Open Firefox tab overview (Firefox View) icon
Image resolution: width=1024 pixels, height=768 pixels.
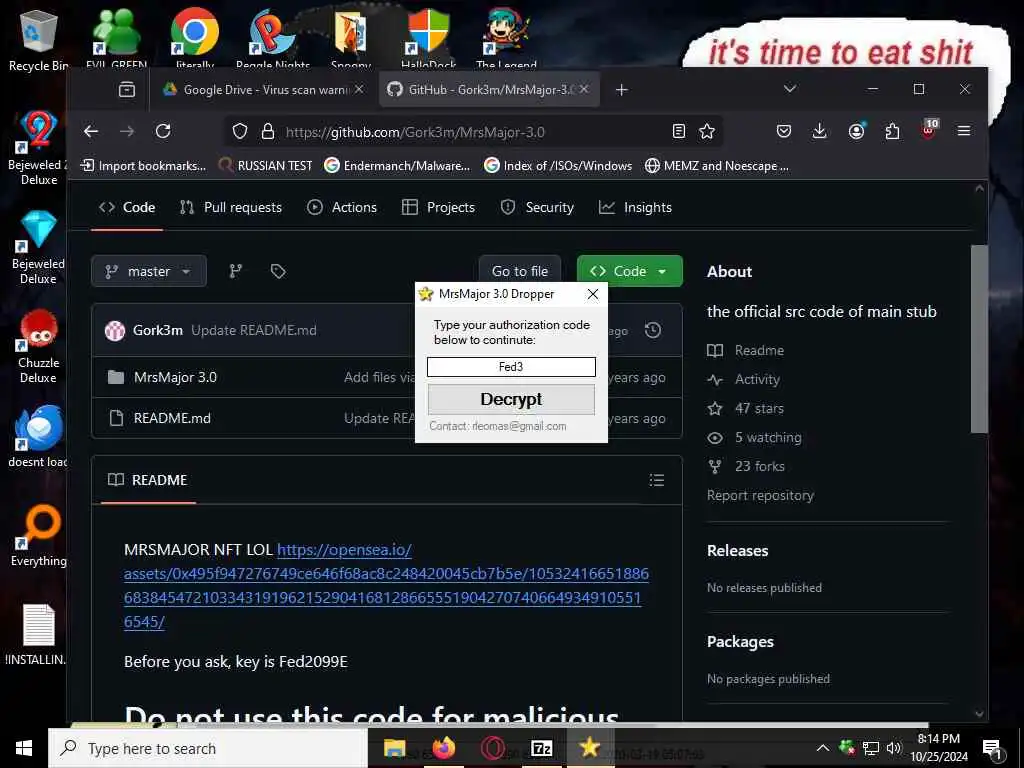[x=127, y=89]
